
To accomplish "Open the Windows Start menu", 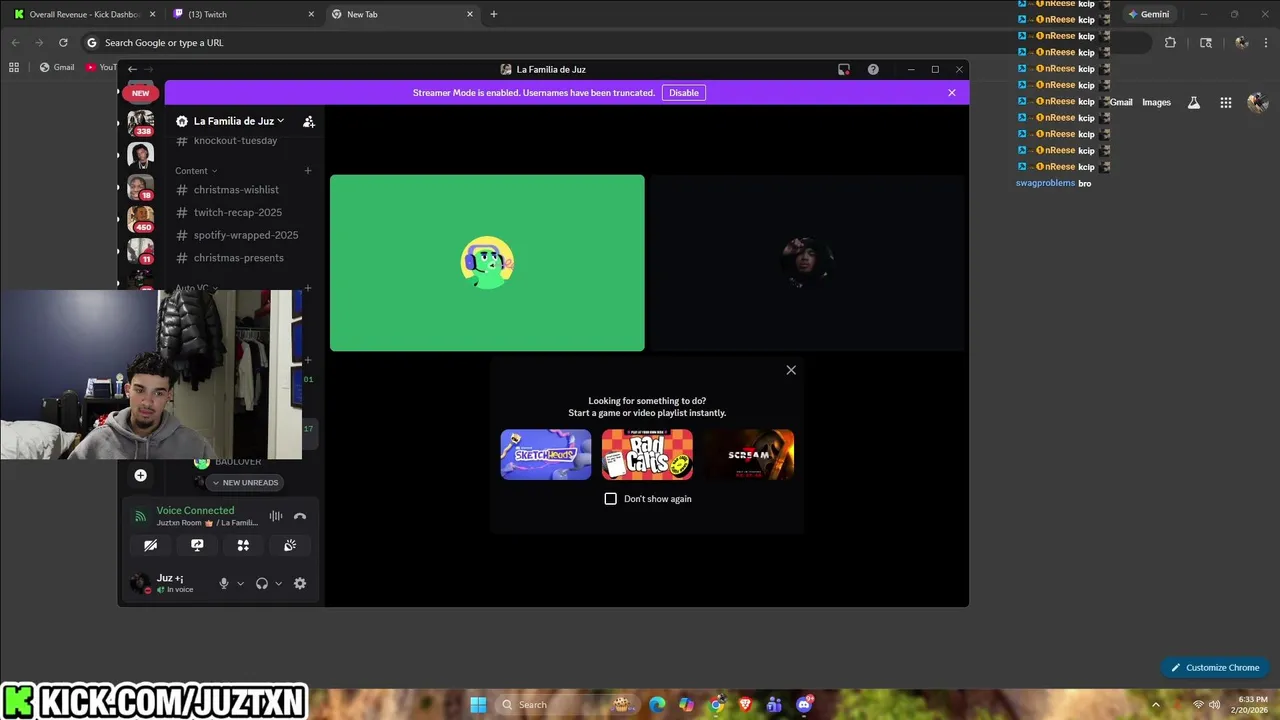I will [478, 705].
